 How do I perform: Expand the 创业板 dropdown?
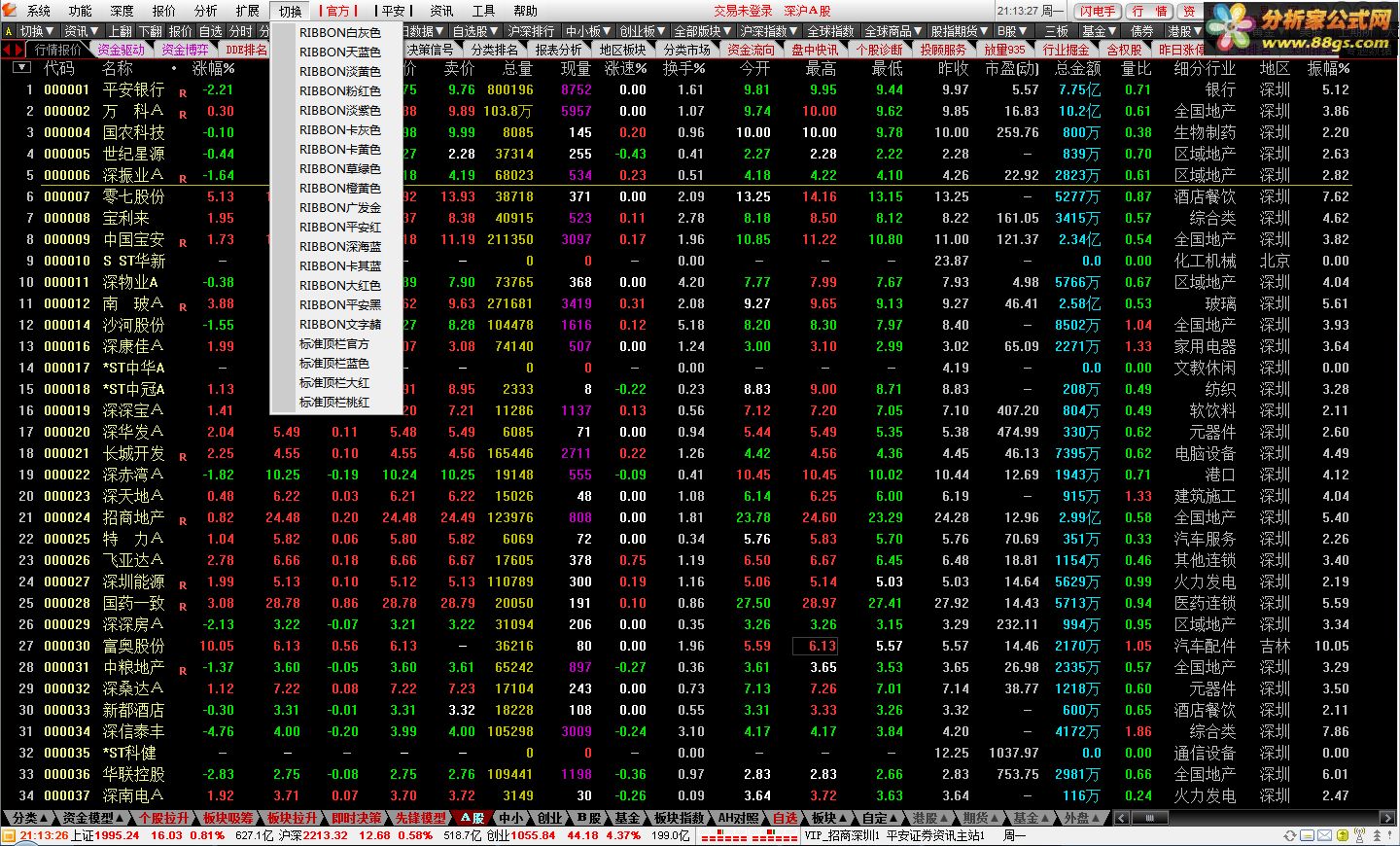click(x=643, y=31)
